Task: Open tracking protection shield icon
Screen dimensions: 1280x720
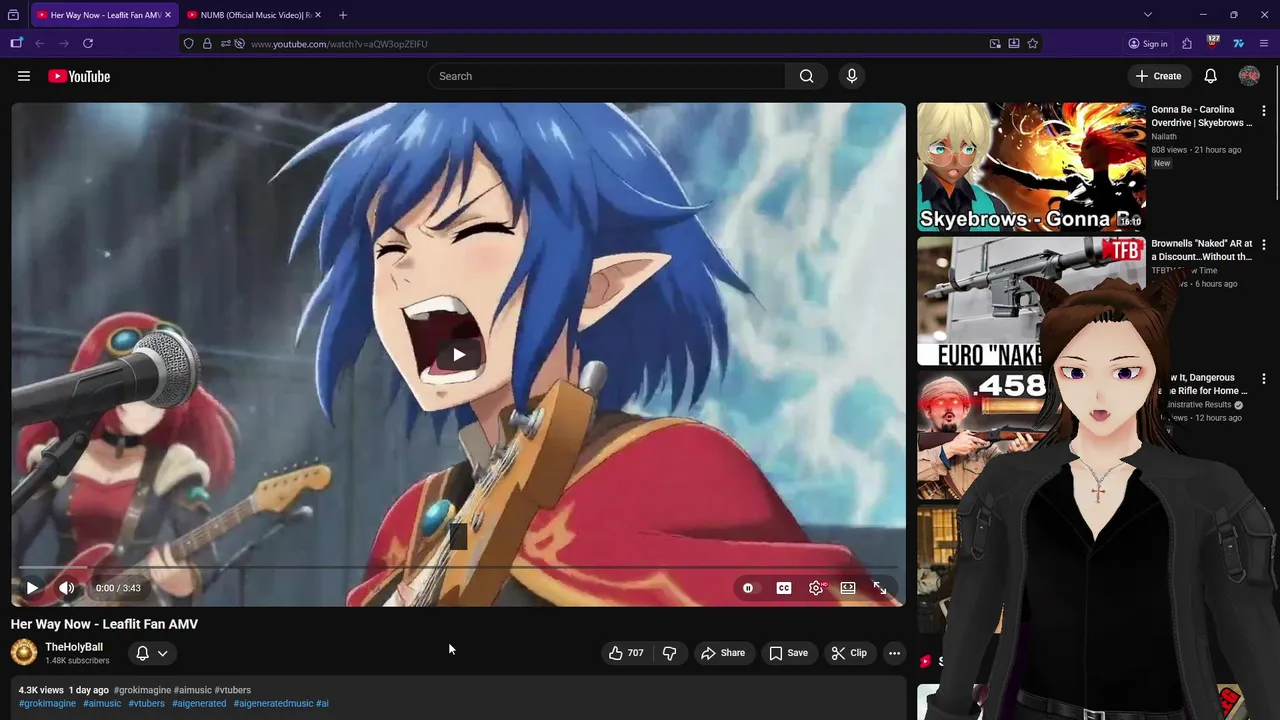Action: pyautogui.click(x=188, y=44)
